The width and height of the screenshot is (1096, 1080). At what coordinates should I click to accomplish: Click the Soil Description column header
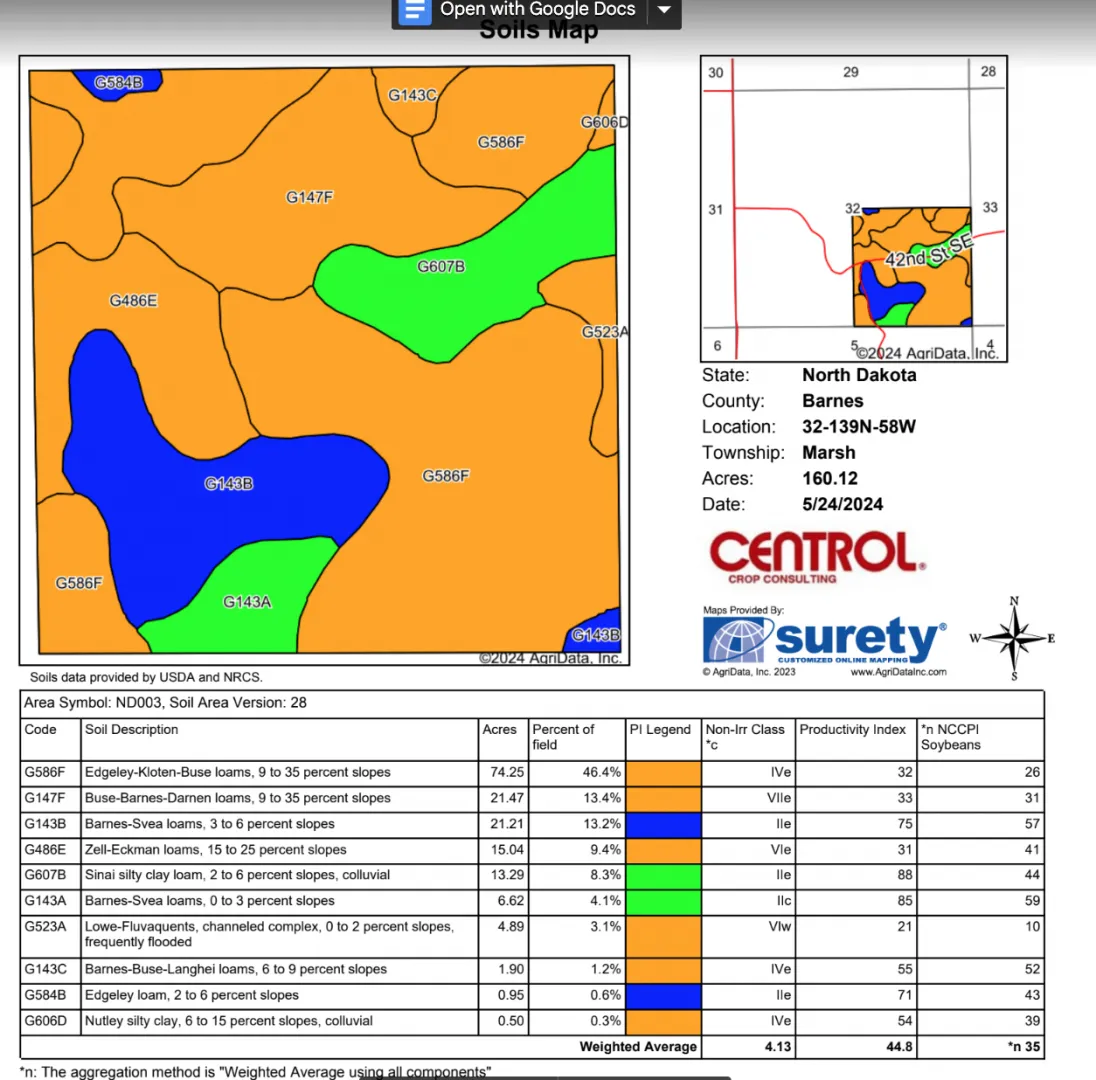(x=132, y=729)
